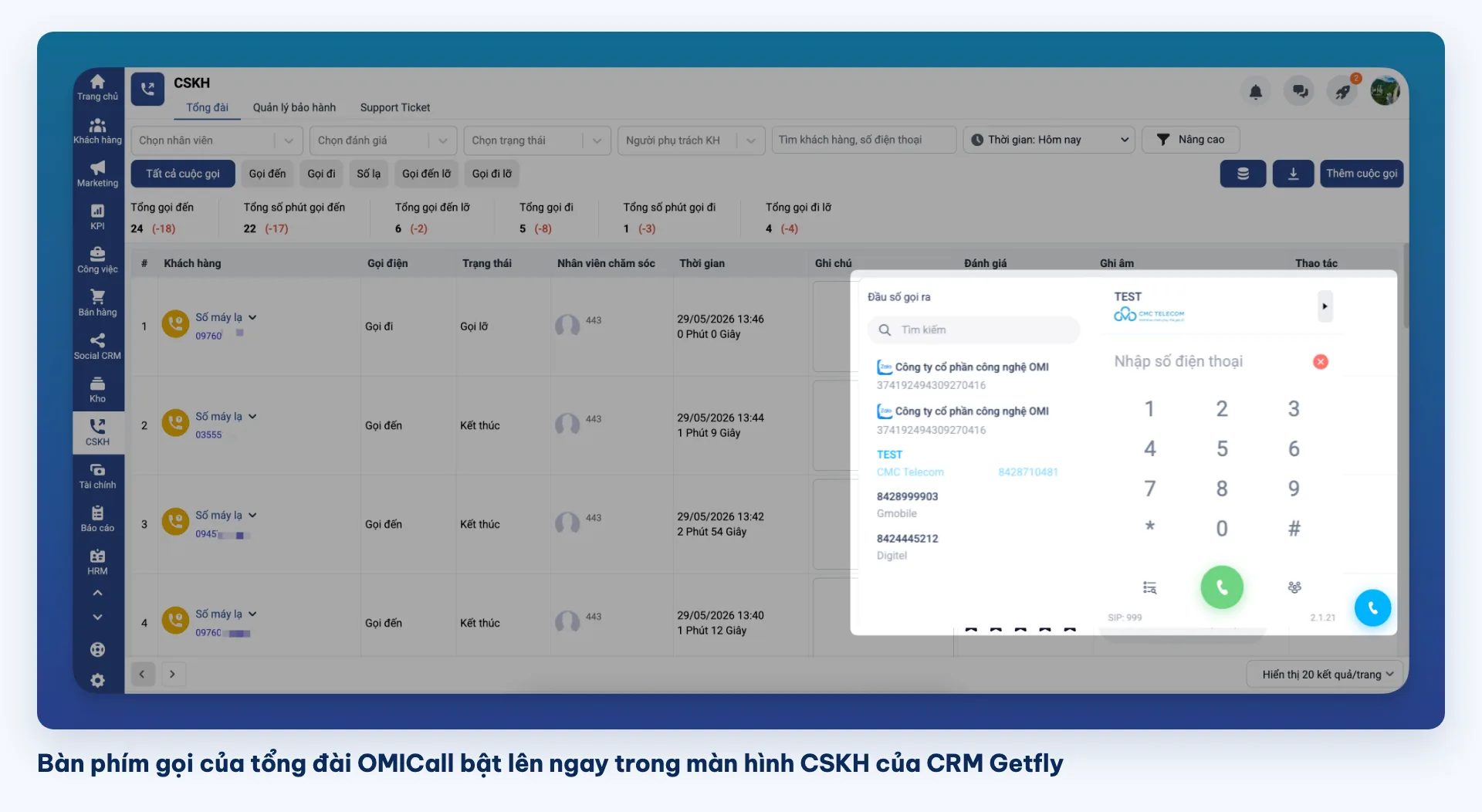Open Kho warehouse module
This screenshot has height=812, width=1482.
point(97,391)
